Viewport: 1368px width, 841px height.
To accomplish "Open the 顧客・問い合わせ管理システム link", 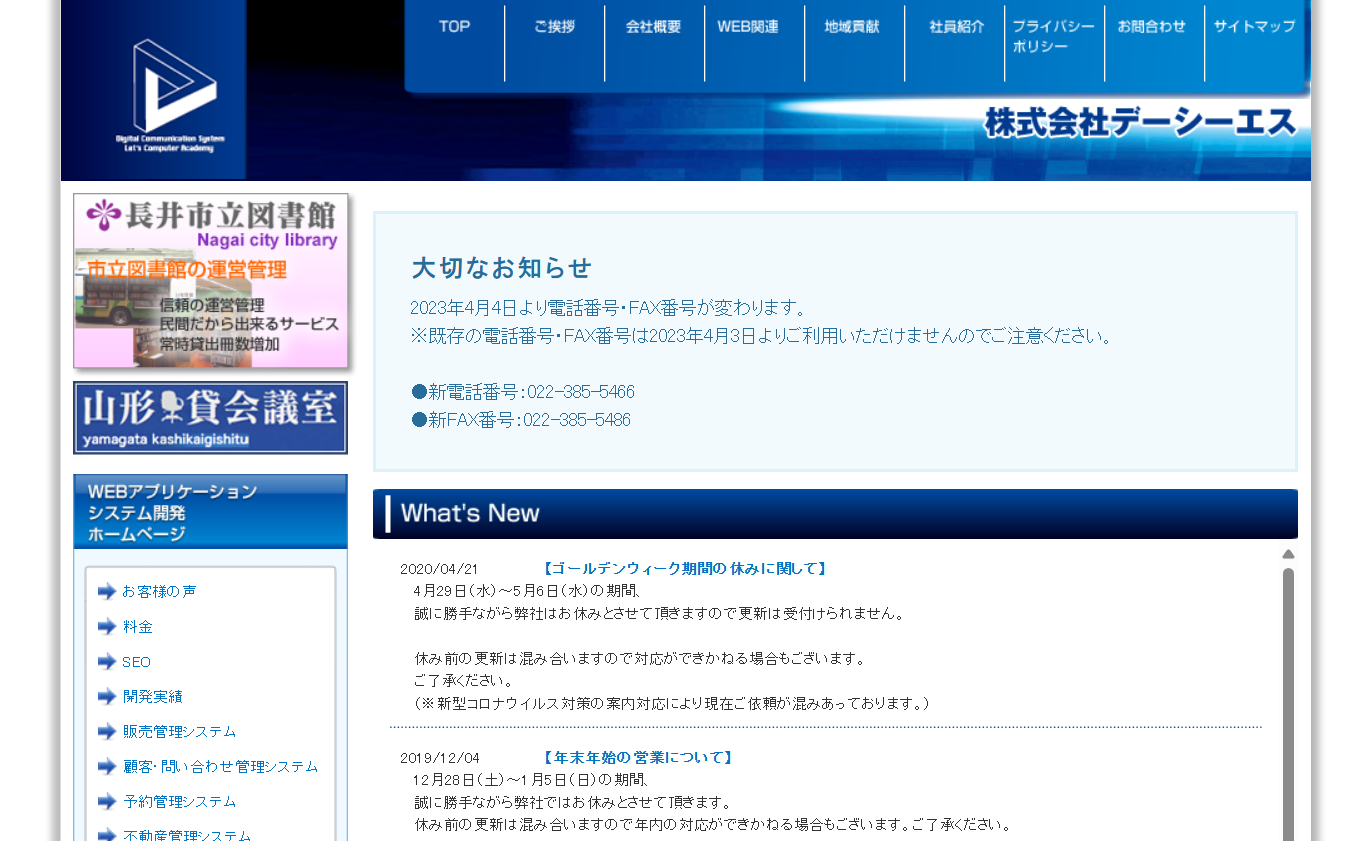I will tap(220, 766).
